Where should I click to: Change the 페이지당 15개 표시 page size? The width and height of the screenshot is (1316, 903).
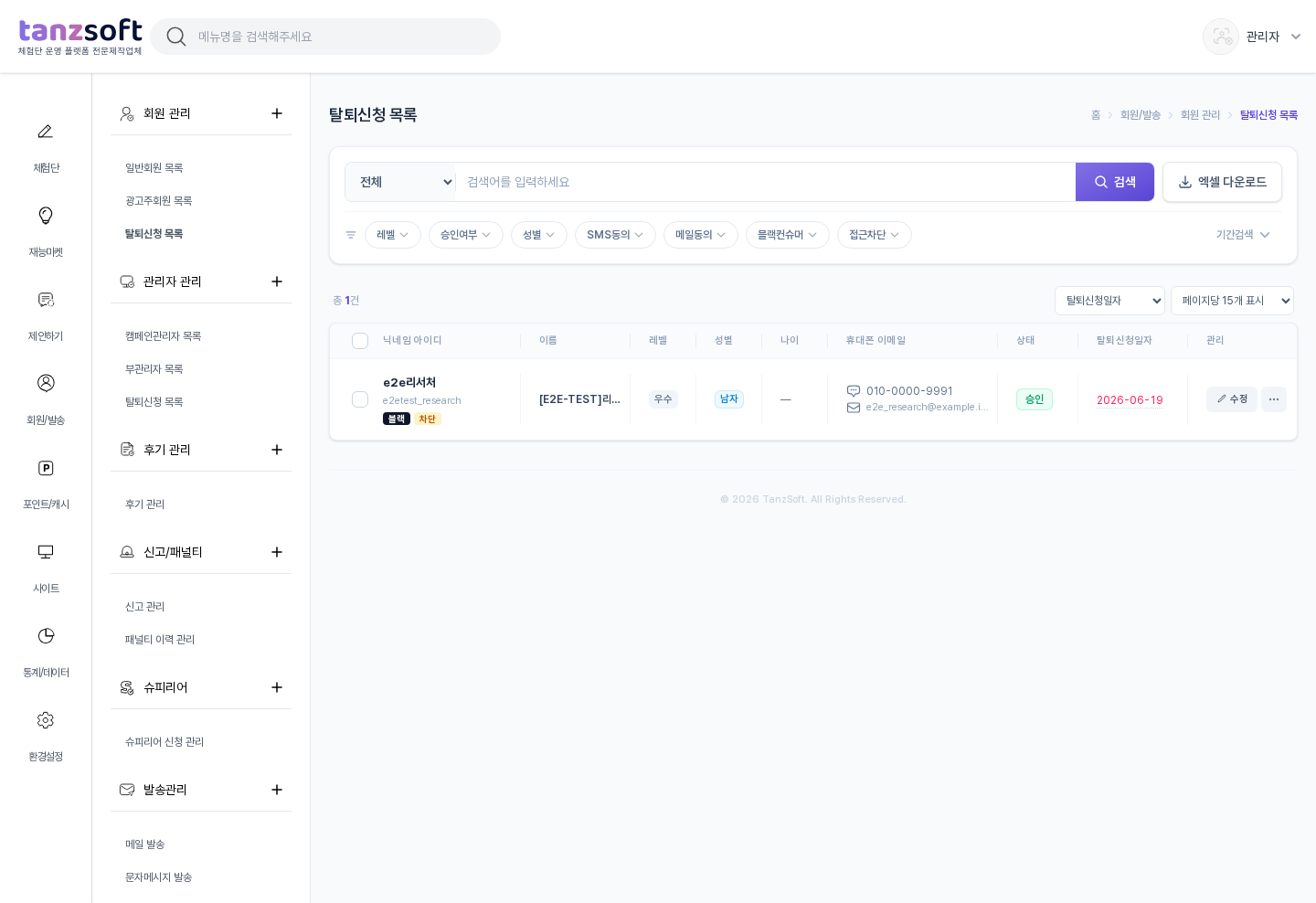(x=1232, y=301)
